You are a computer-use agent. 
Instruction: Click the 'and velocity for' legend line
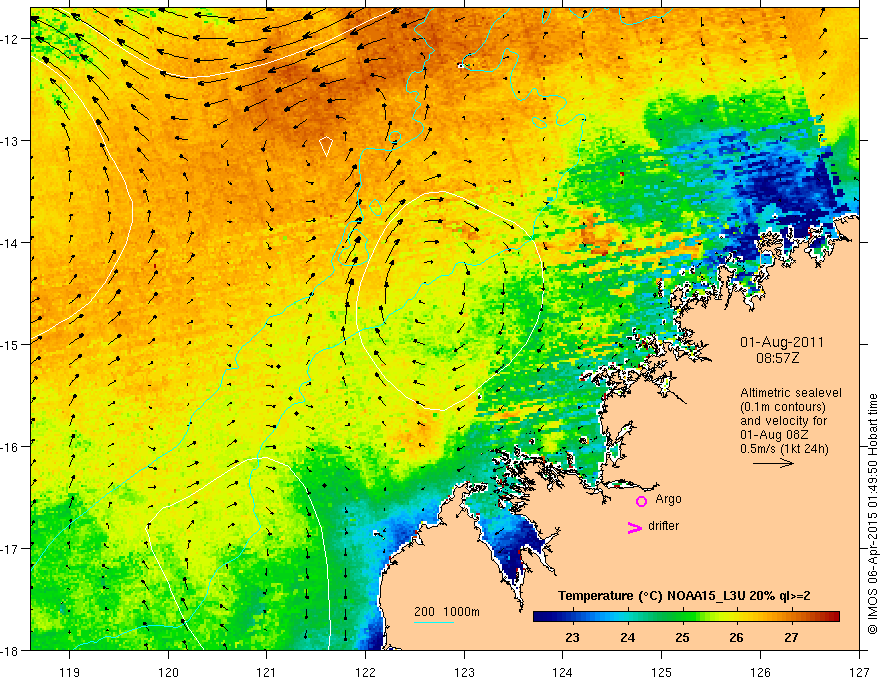(x=783, y=421)
